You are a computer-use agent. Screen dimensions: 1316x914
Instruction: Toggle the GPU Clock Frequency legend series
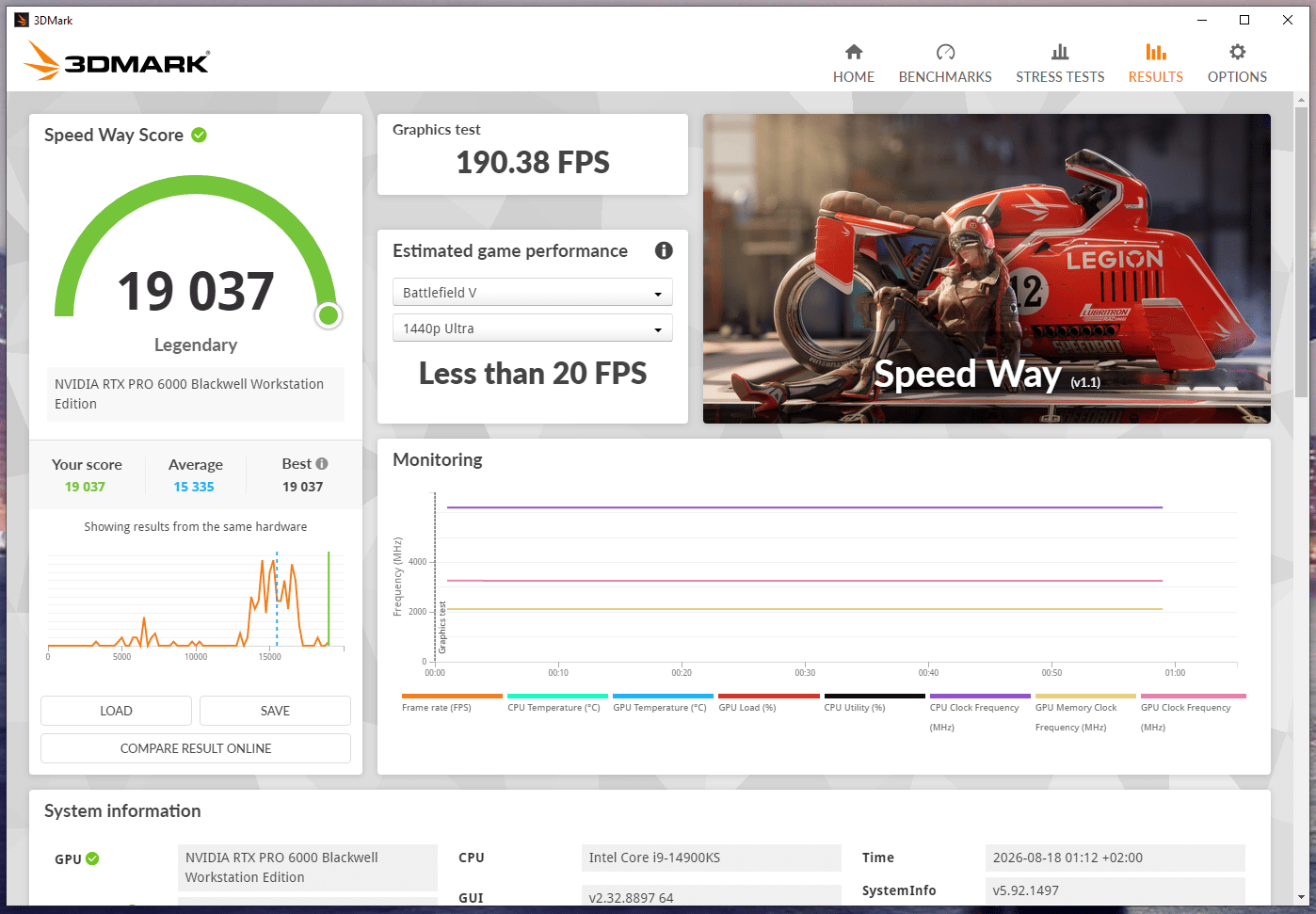click(x=1192, y=713)
